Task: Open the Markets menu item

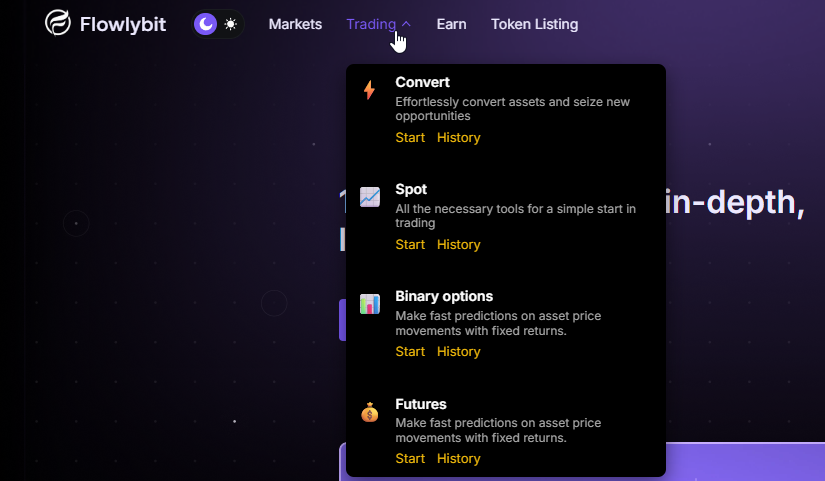Action: pyautogui.click(x=295, y=24)
